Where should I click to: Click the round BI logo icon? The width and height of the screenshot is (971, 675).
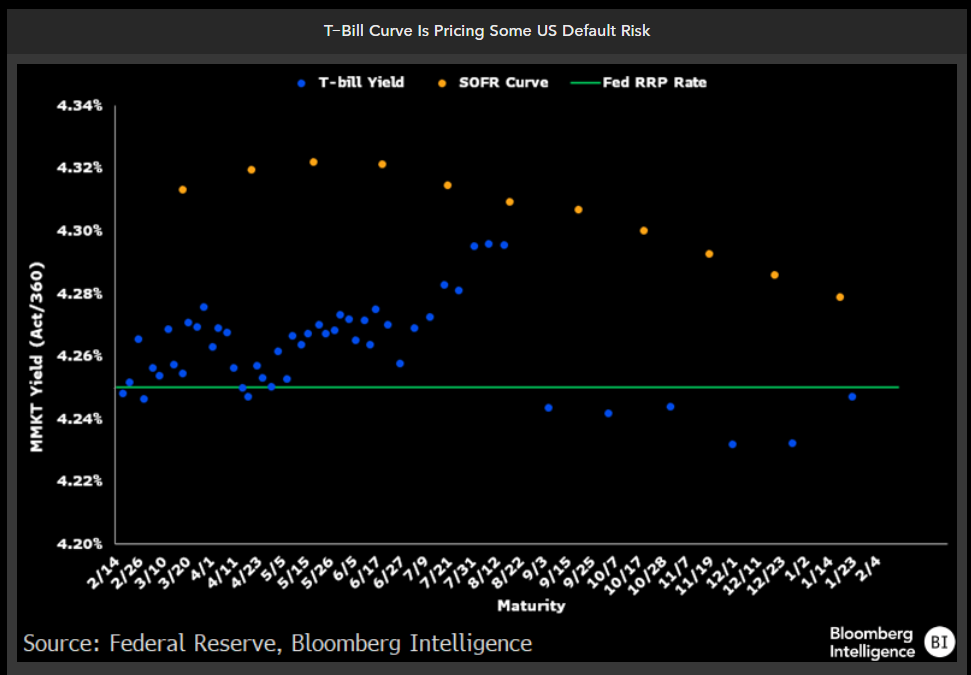click(938, 642)
